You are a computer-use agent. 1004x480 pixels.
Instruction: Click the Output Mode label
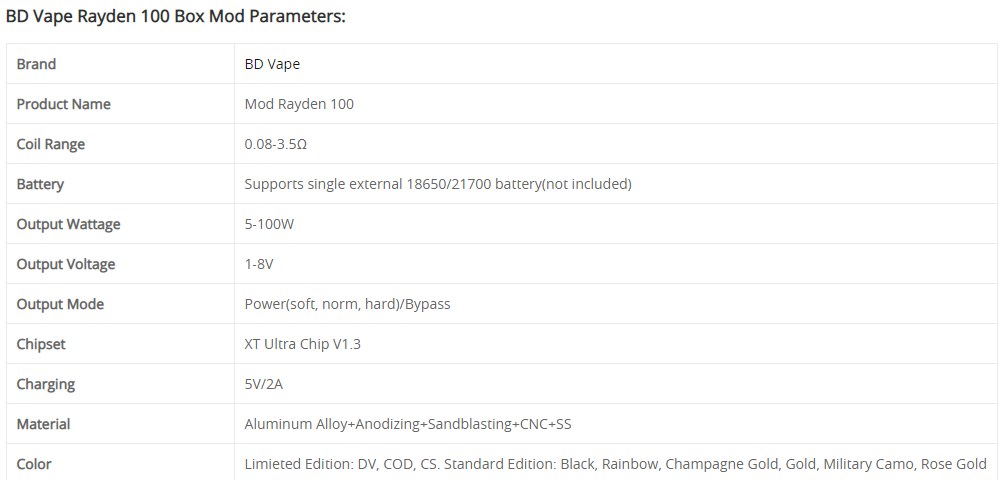[x=60, y=304]
